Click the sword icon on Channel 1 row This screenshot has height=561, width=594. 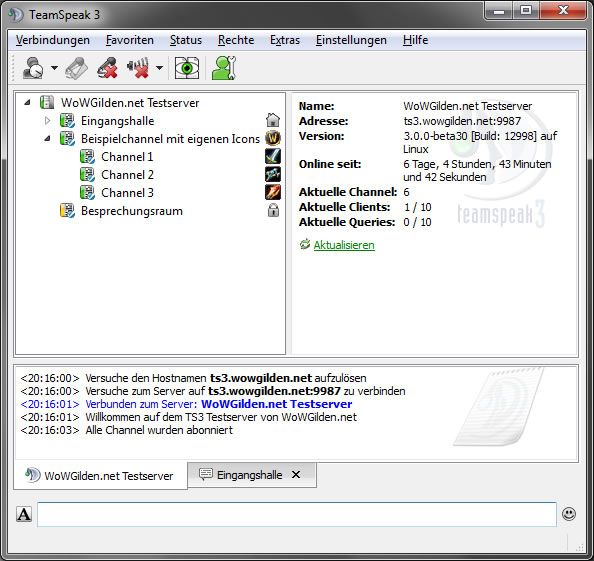[x=273, y=156]
